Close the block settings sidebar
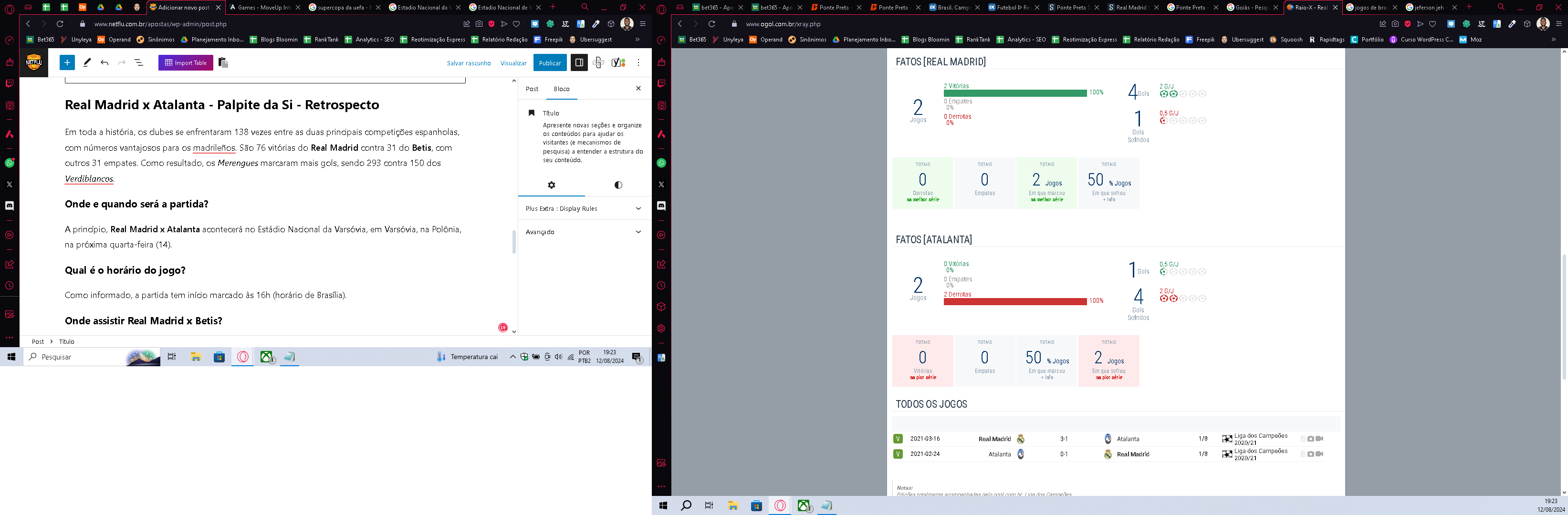Viewport: 1568px width, 515px height. [x=638, y=89]
